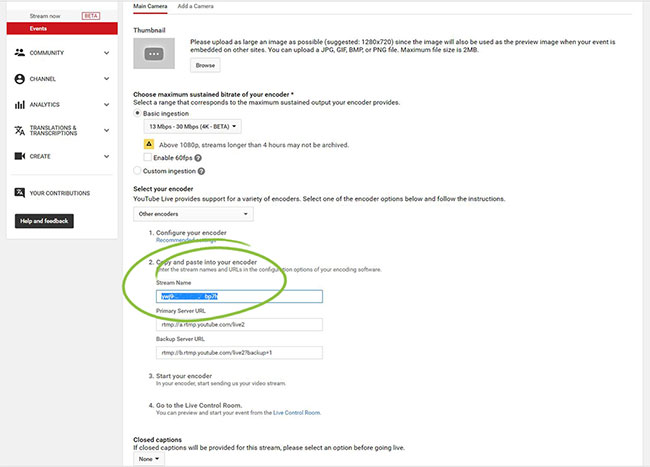Click the Analytics bar chart icon
650x467 pixels.
[x=20, y=104]
